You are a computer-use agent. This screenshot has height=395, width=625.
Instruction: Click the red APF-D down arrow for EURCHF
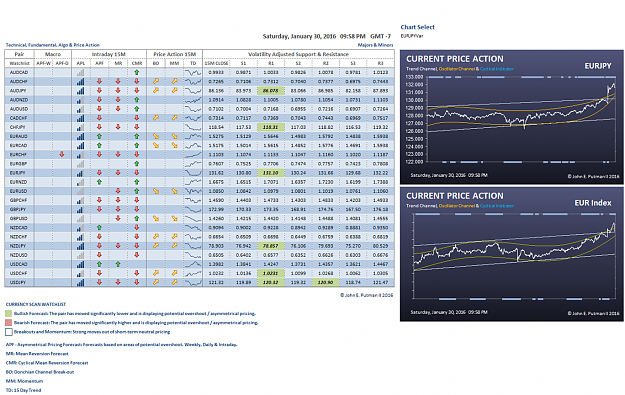[62, 155]
